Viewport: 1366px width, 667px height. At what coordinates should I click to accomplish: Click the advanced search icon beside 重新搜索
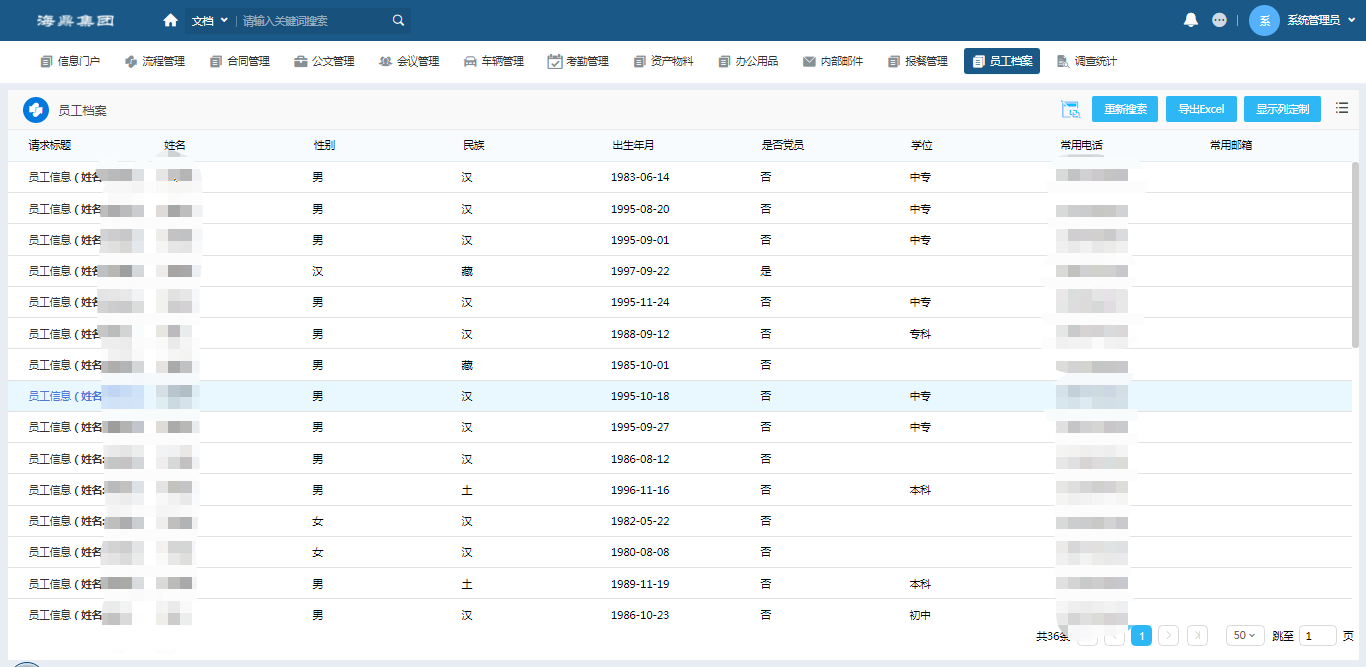click(x=1070, y=109)
